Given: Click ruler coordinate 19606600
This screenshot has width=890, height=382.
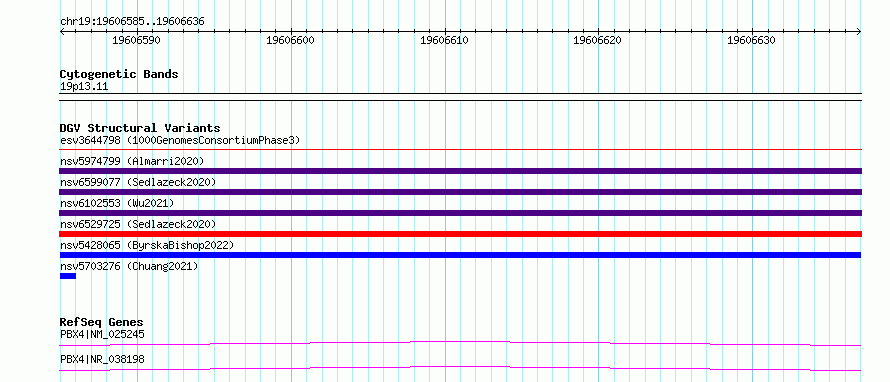Looking at the screenshot, I should click(x=290, y=40).
